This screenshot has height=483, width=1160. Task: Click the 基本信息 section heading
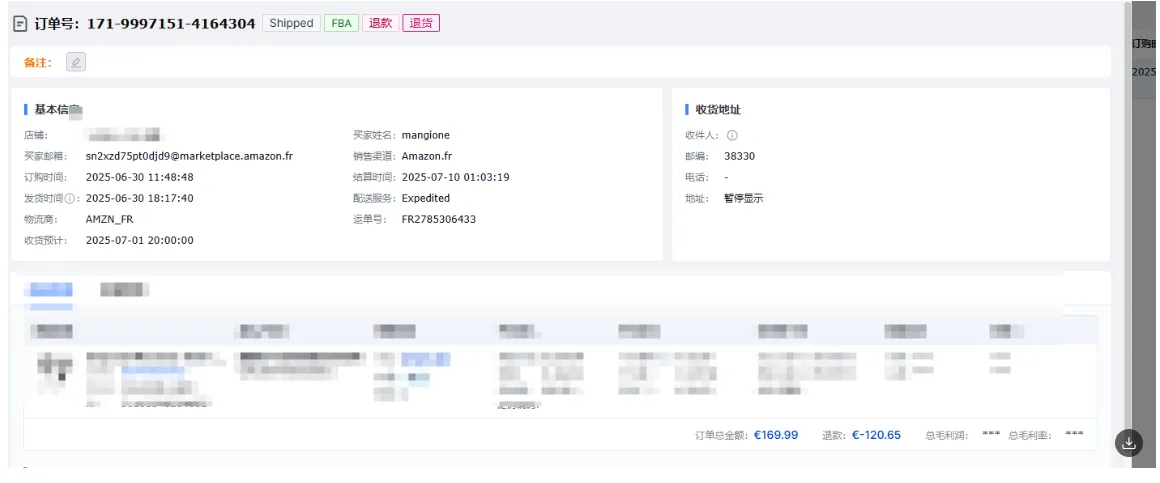pos(58,109)
